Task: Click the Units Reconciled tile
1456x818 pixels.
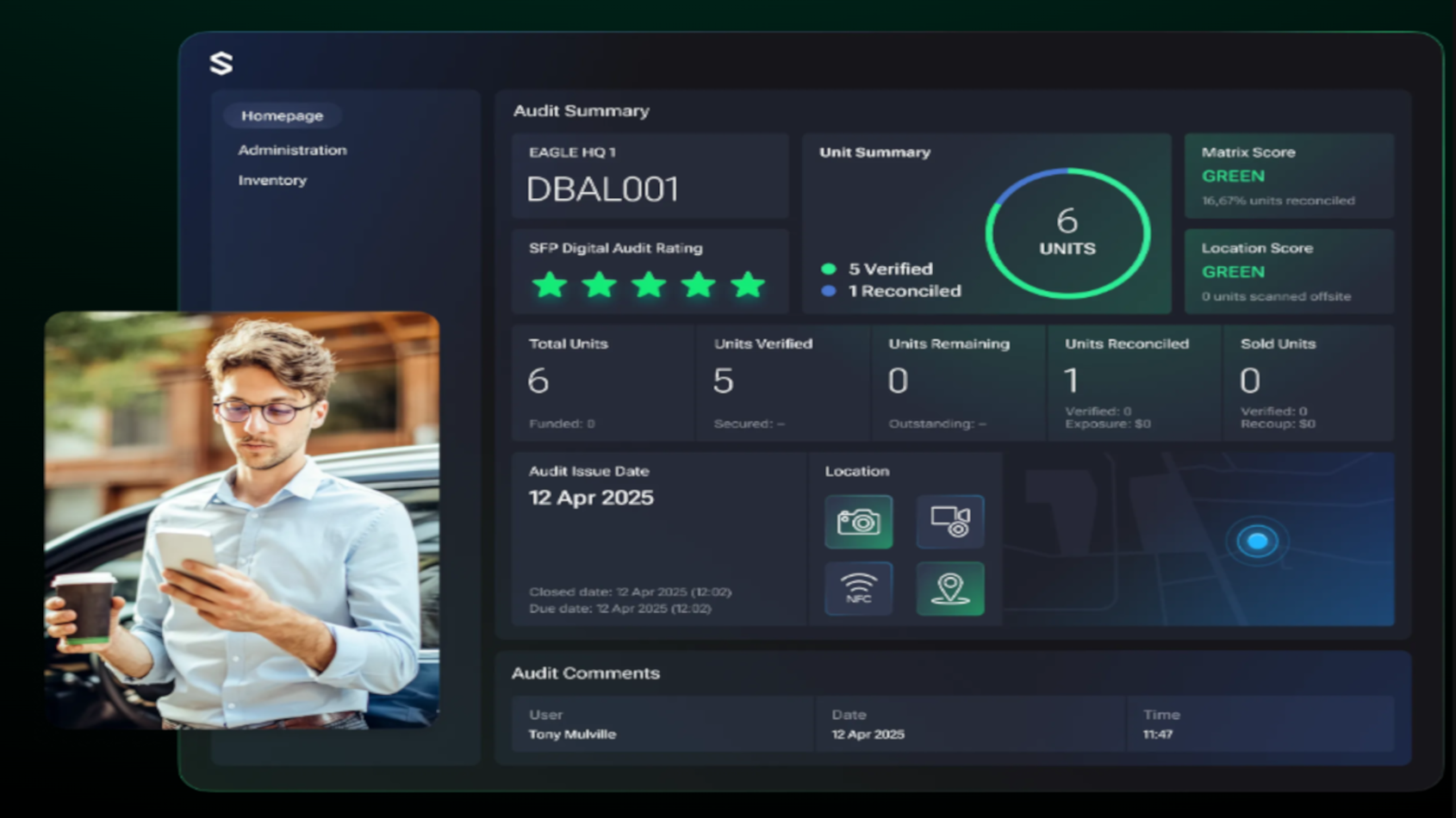Action: (1133, 382)
